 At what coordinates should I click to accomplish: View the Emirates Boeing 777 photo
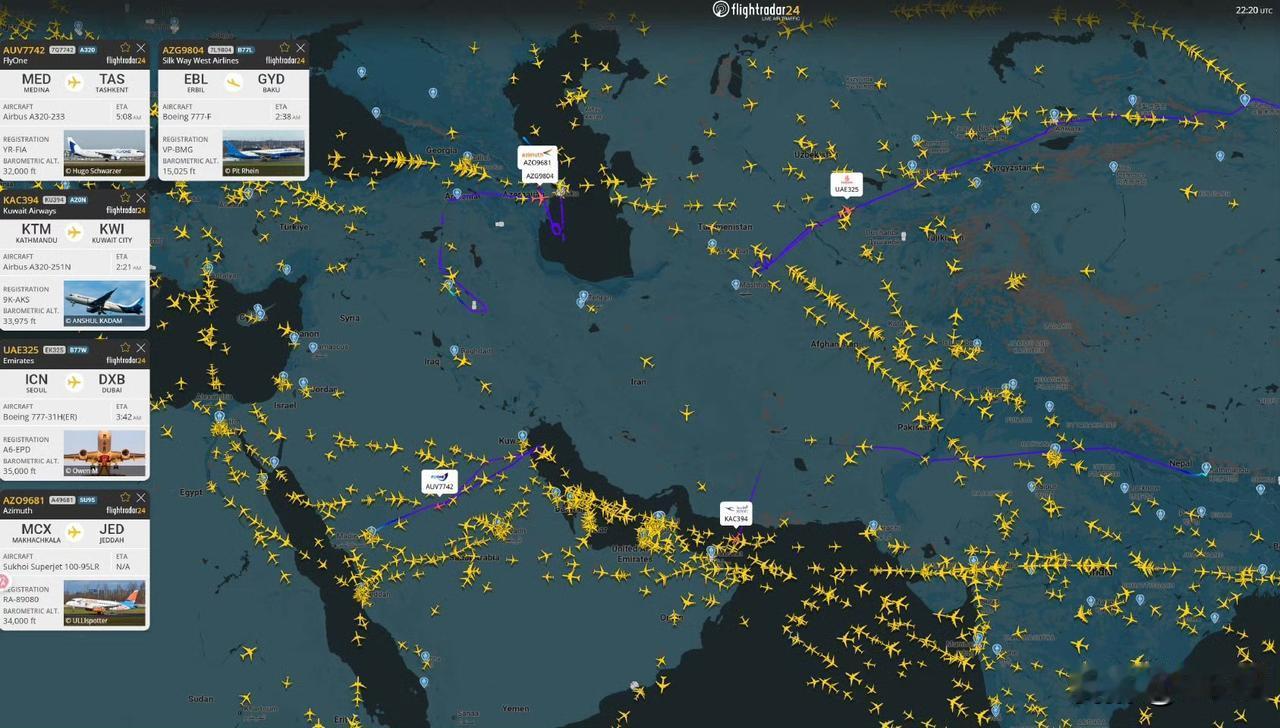[x=104, y=453]
